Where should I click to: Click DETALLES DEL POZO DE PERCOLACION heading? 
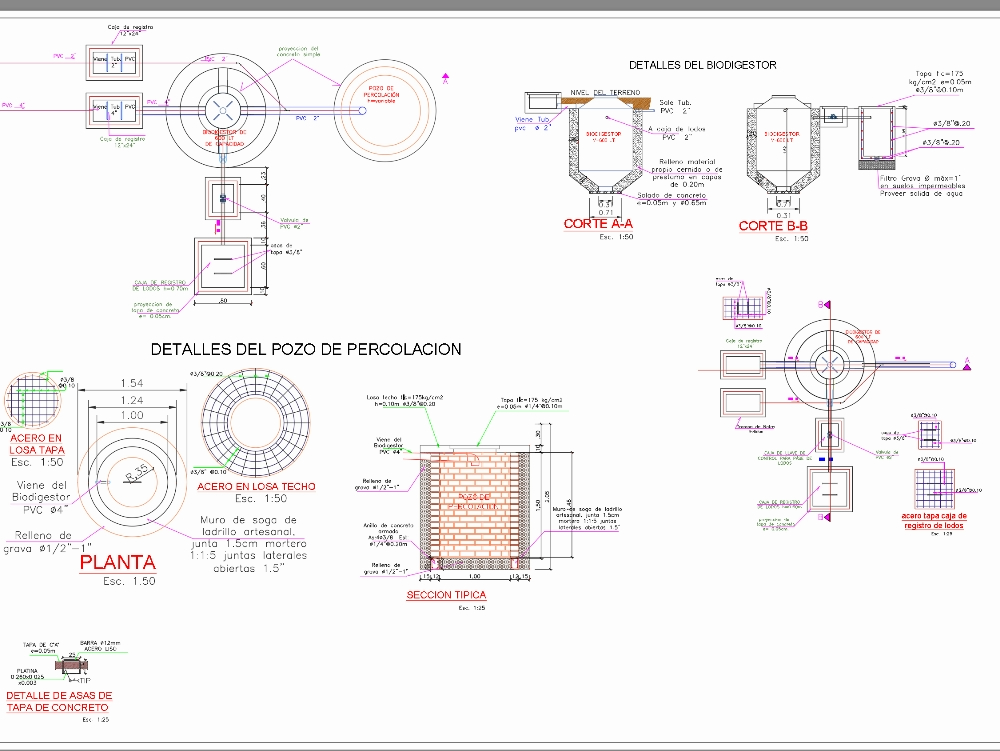point(305,349)
